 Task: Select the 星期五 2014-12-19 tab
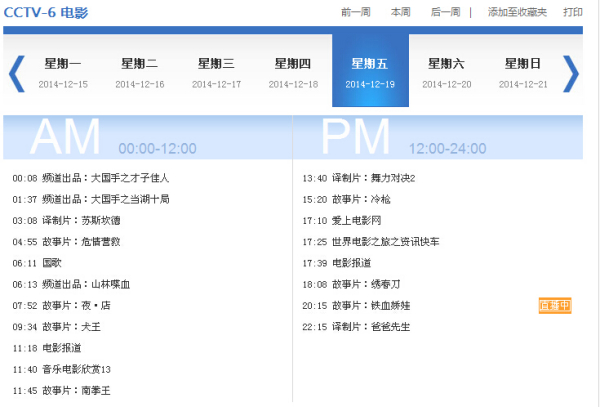tap(370, 70)
